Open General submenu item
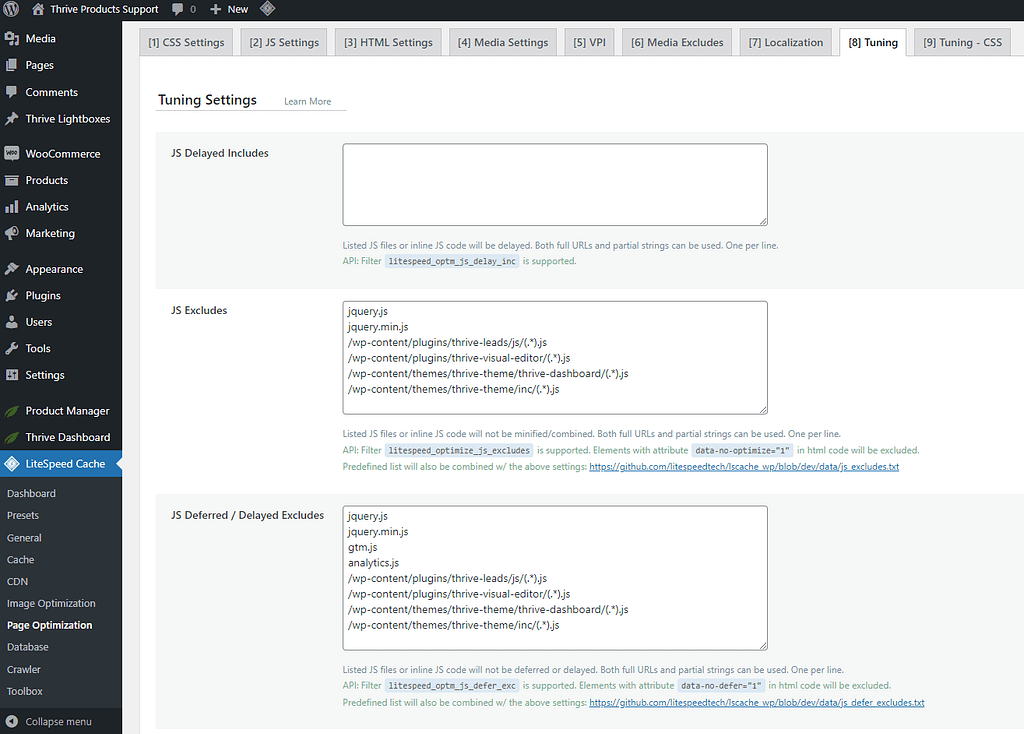Viewport: 1024px width, 734px height. (24, 537)
